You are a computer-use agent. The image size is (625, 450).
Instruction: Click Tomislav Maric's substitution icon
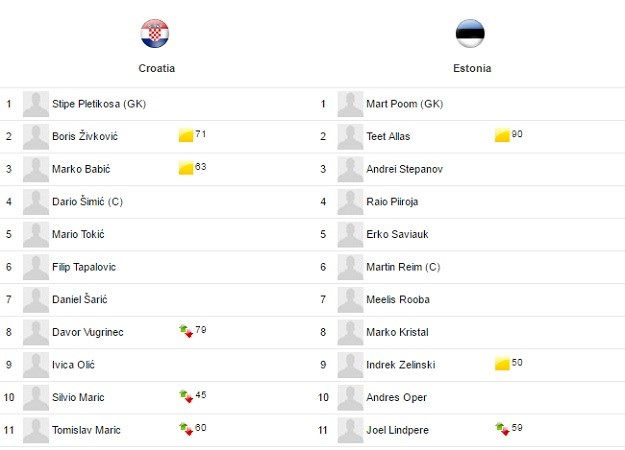pyautogui.click(x=186, y=429)
